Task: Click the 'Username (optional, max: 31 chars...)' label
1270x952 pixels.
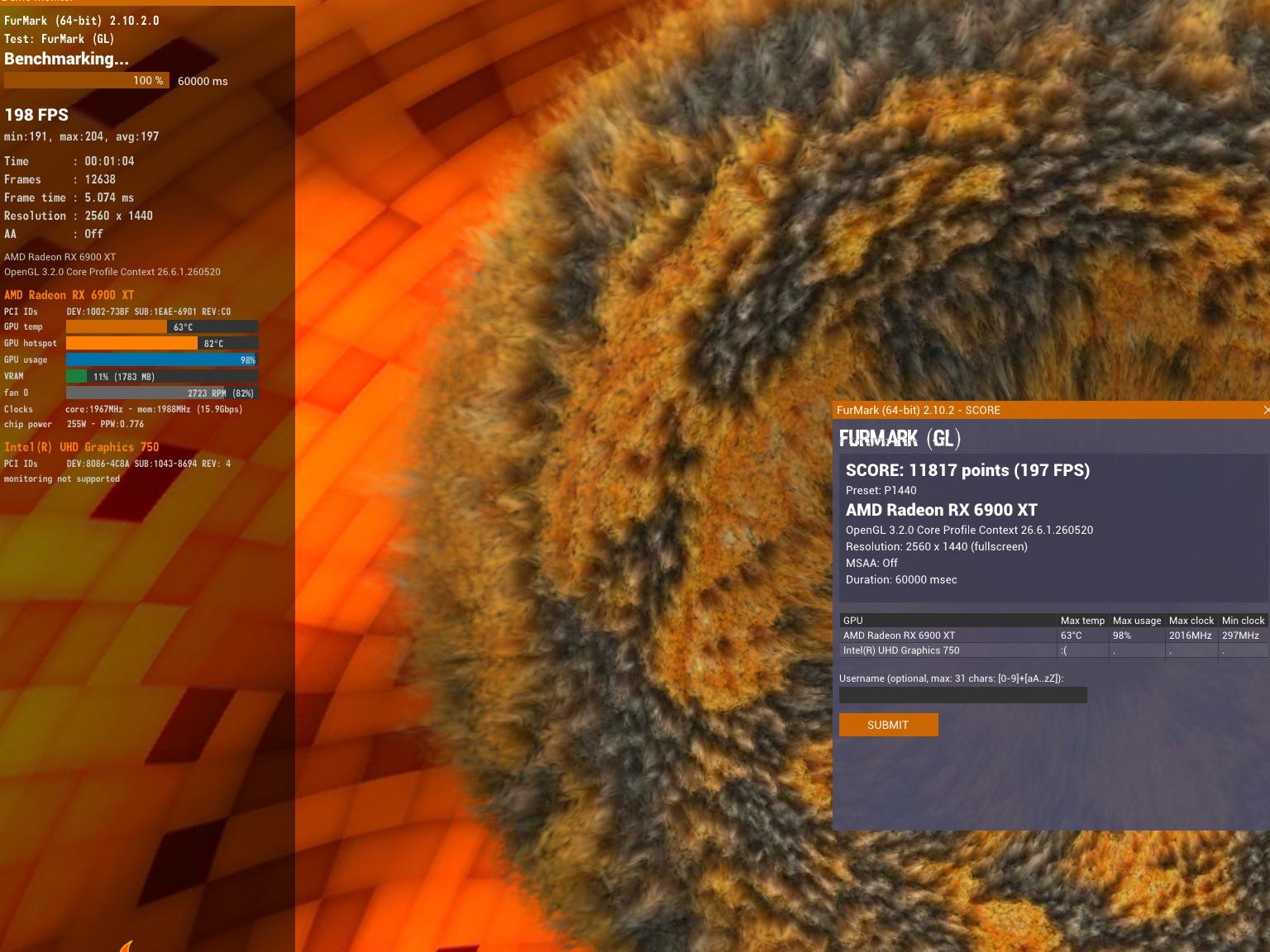Action: tap(951, 678)
